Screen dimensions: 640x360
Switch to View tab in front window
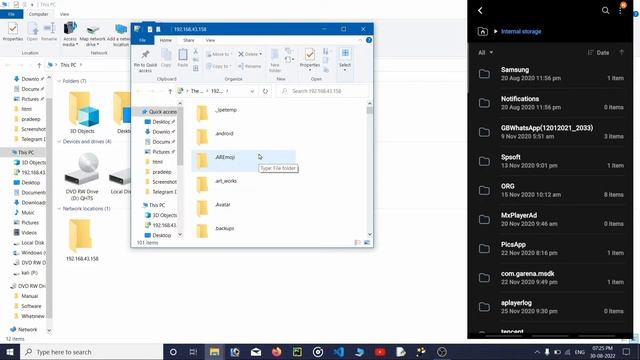click(210, 40)
